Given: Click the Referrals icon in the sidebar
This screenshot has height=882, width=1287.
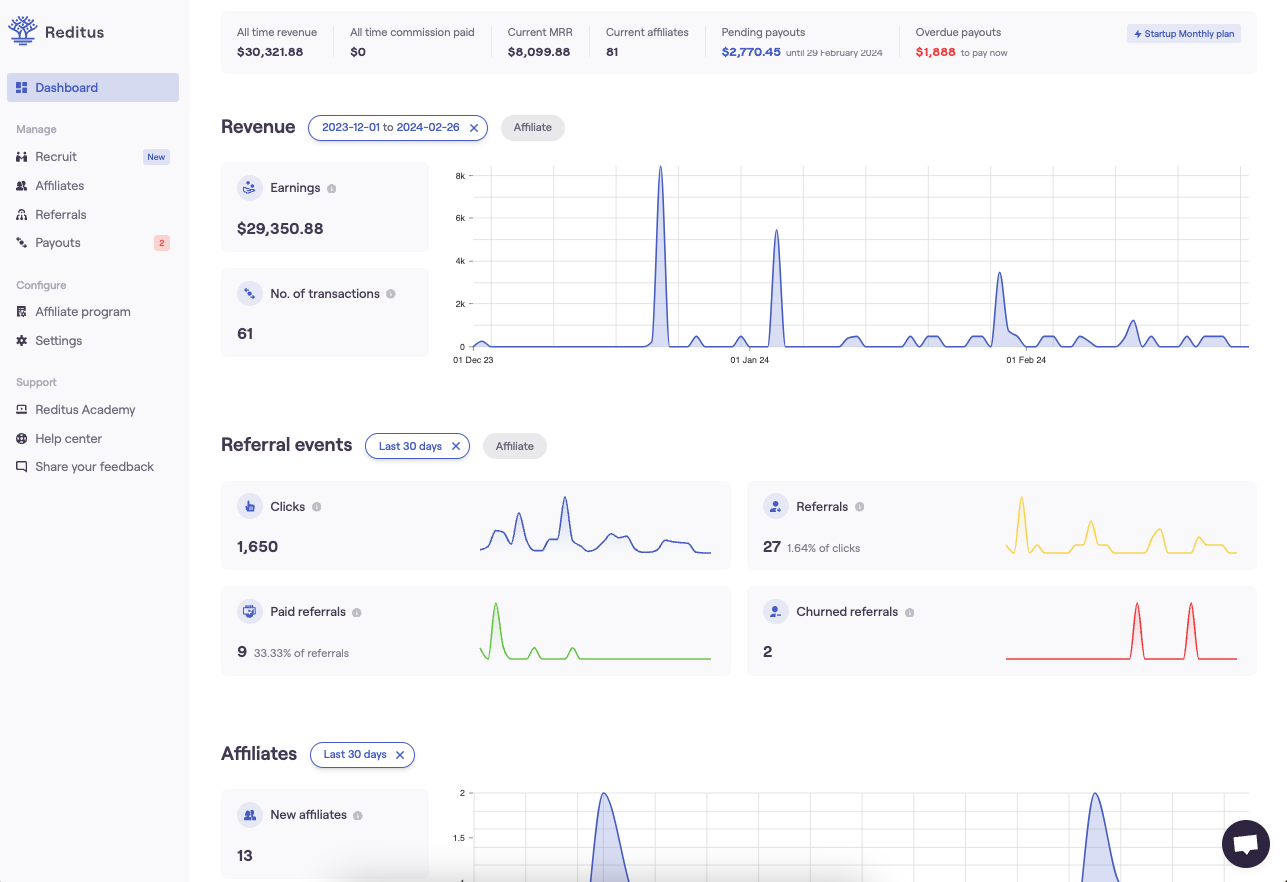Looking at the screenshot, I should click(21, 214).
